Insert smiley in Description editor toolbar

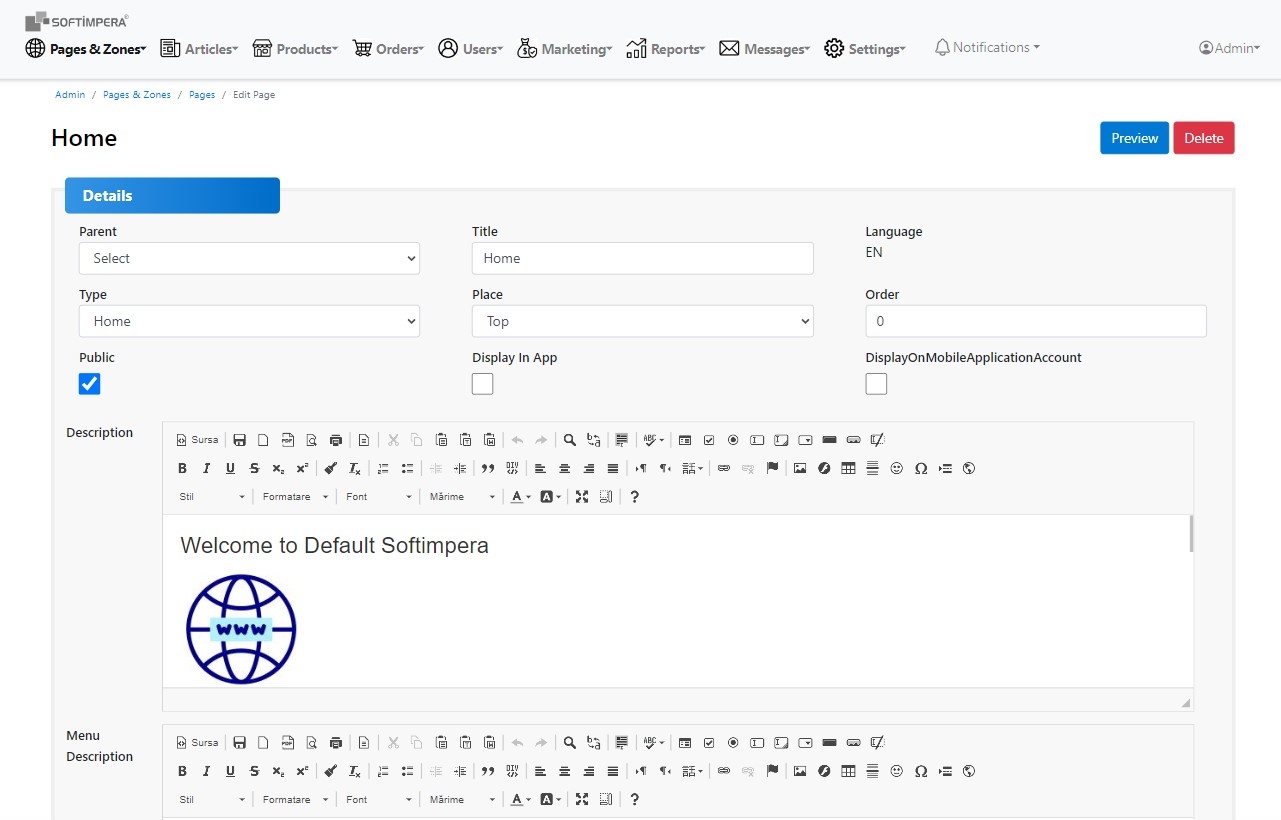pyautogui.click(x=897, y=468)
